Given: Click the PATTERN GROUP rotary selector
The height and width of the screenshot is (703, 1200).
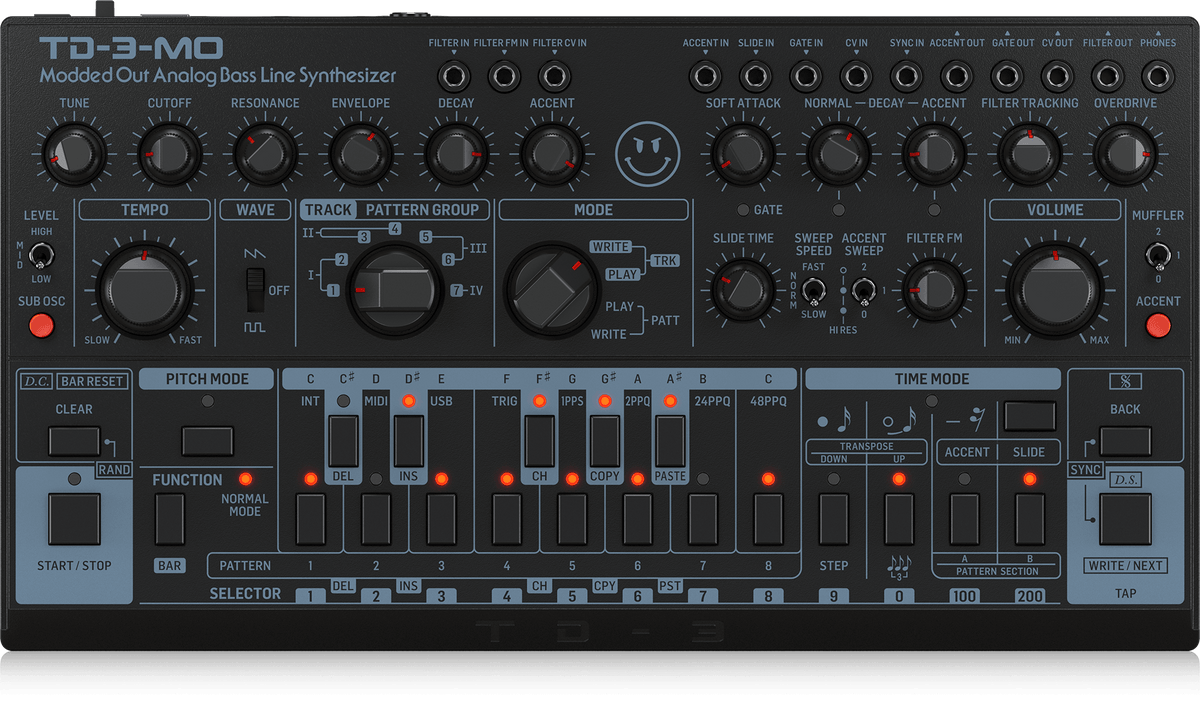Looking at the screenshot, I should tap(391, 289).
